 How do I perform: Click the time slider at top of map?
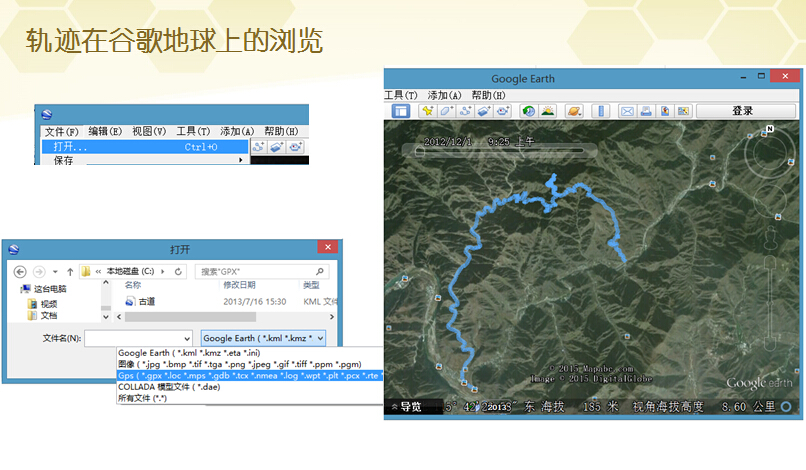[x=499, y=151]
